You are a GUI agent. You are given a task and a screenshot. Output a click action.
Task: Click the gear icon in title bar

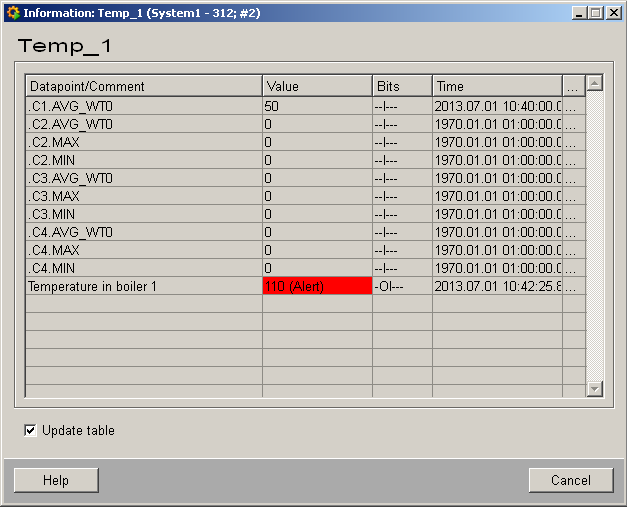click(x=13, y=13)
